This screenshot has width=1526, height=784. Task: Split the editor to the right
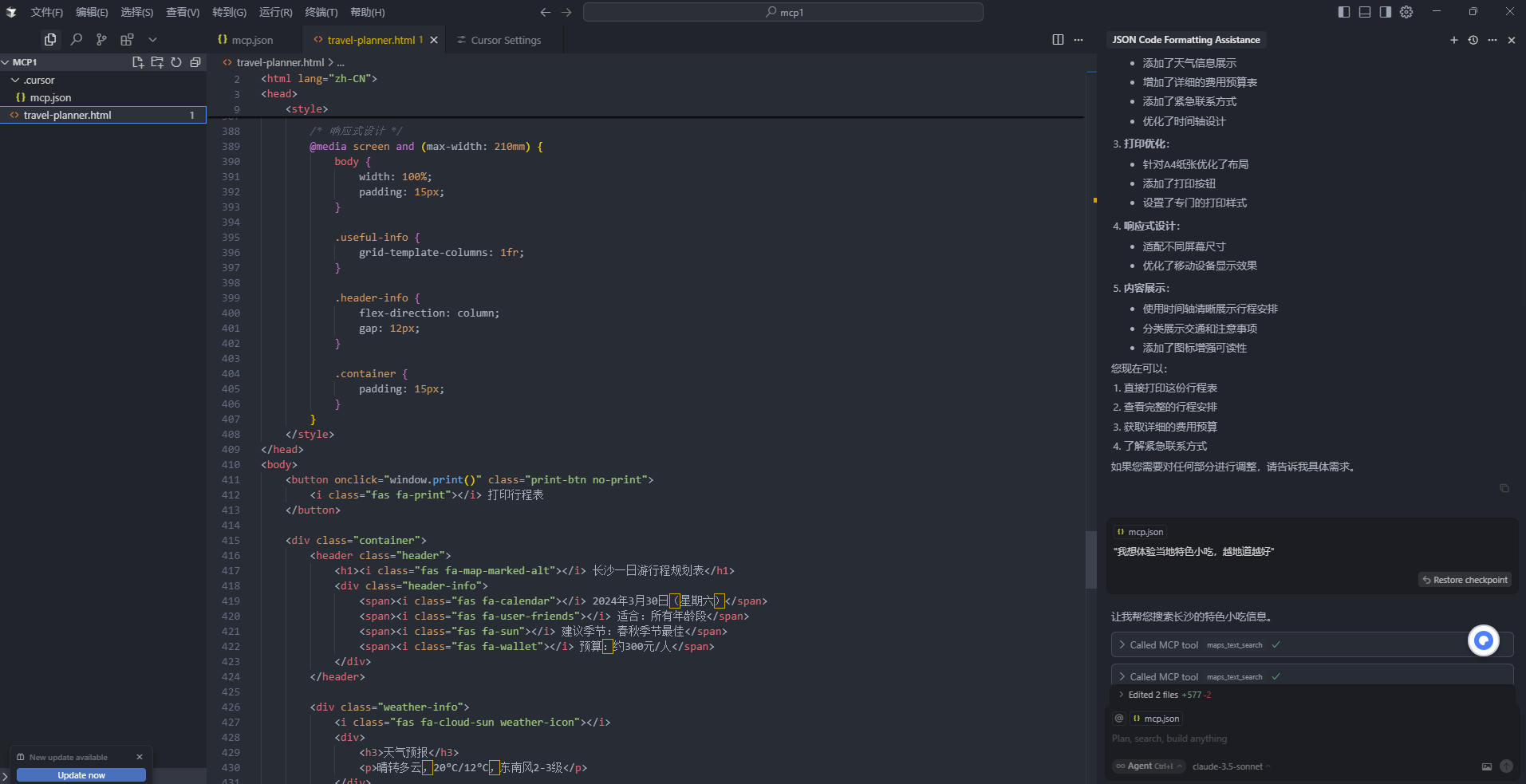(1058, 40)
